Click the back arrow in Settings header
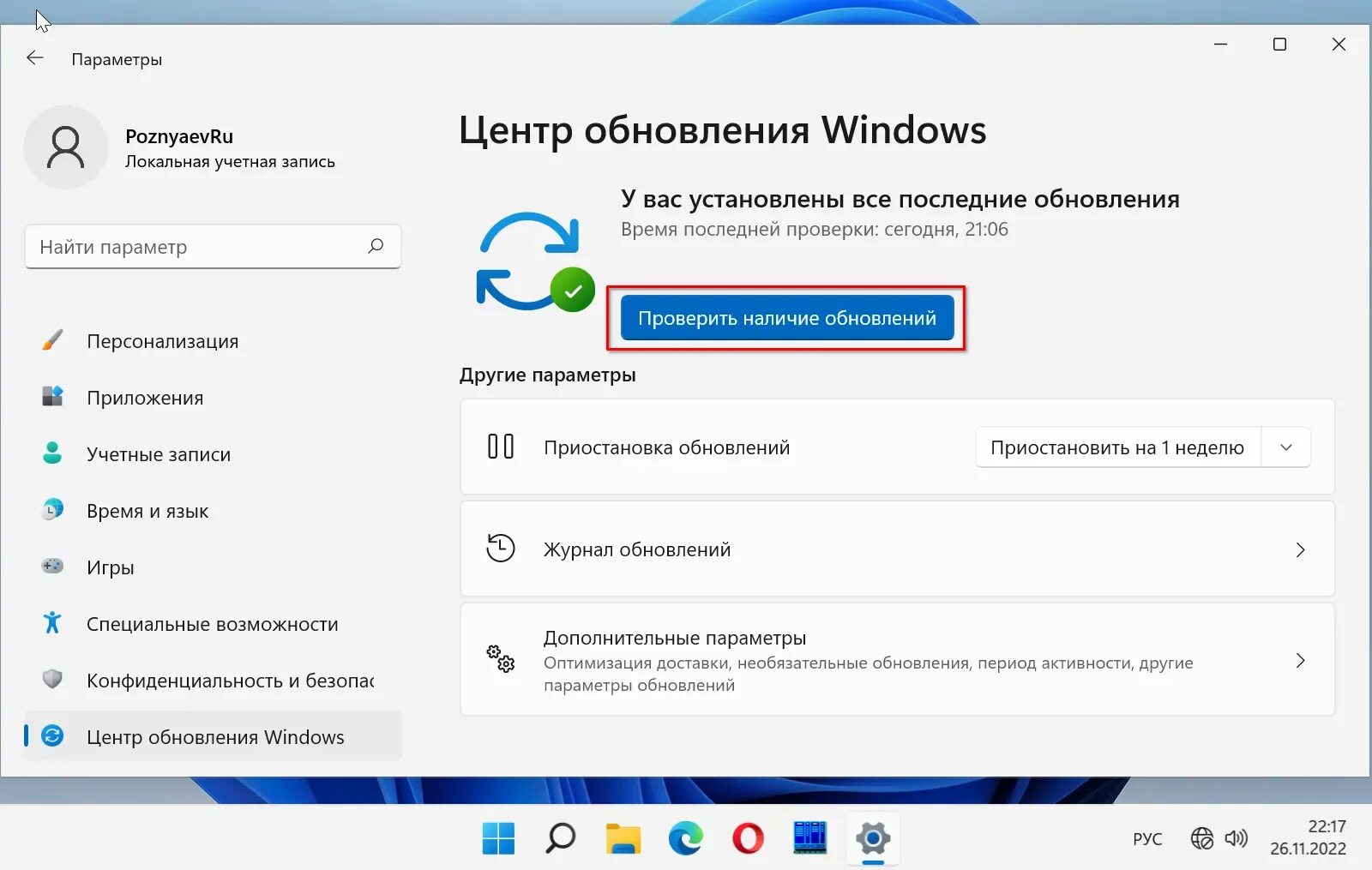The image size is (1372, 870). click(34, 58)
